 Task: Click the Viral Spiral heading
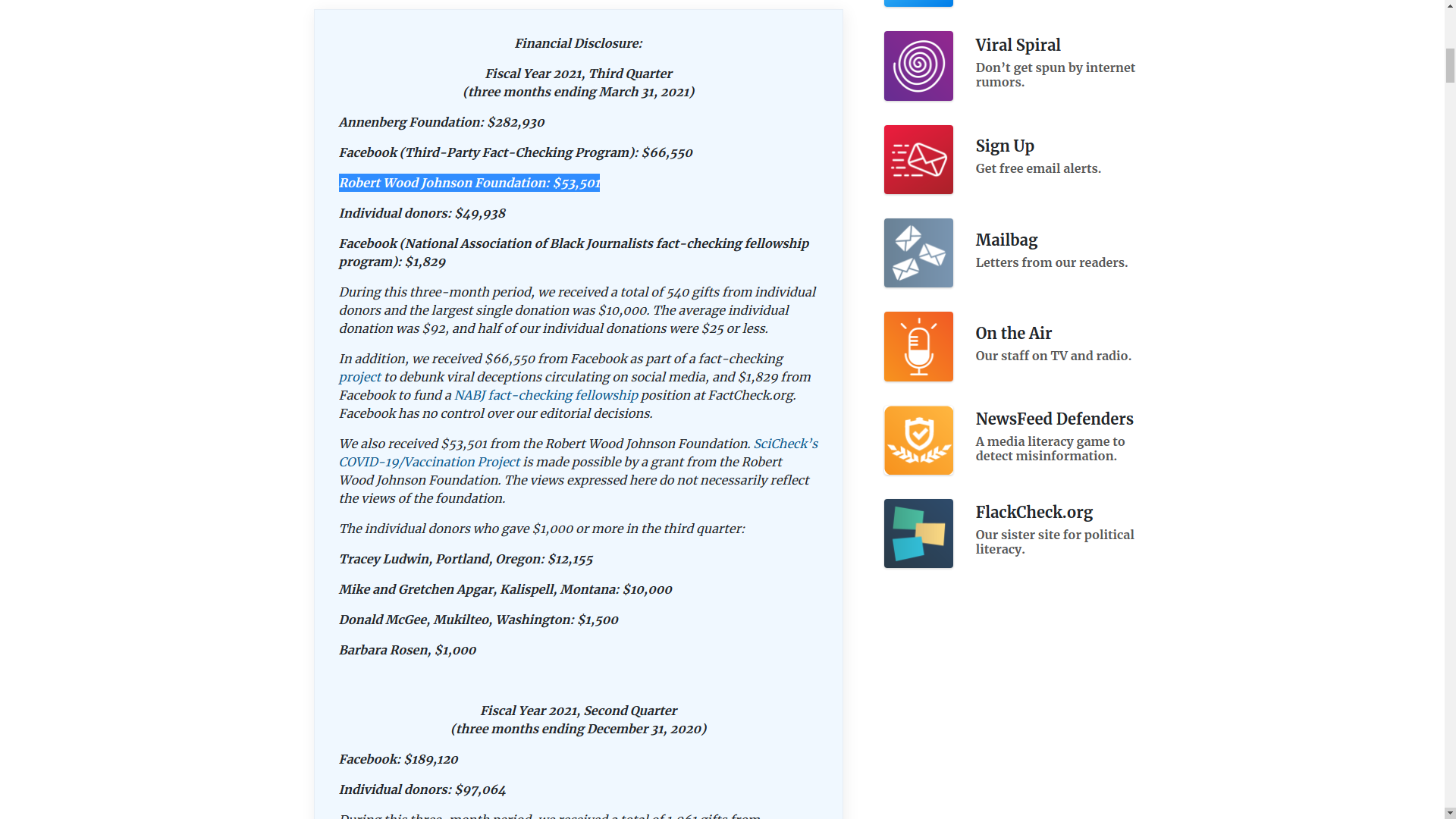tap(1018, 45)
